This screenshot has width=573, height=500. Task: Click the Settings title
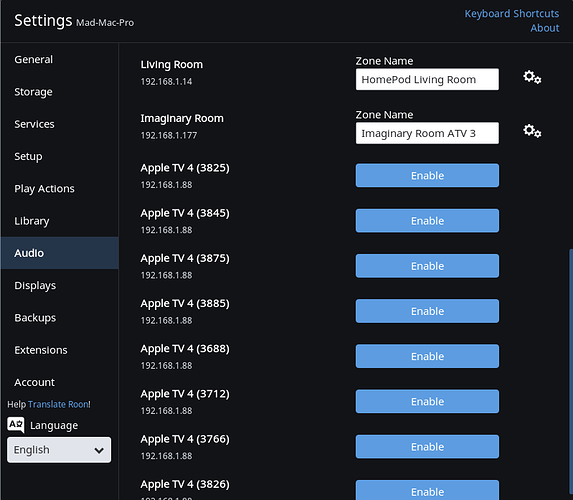click(43, 20)
